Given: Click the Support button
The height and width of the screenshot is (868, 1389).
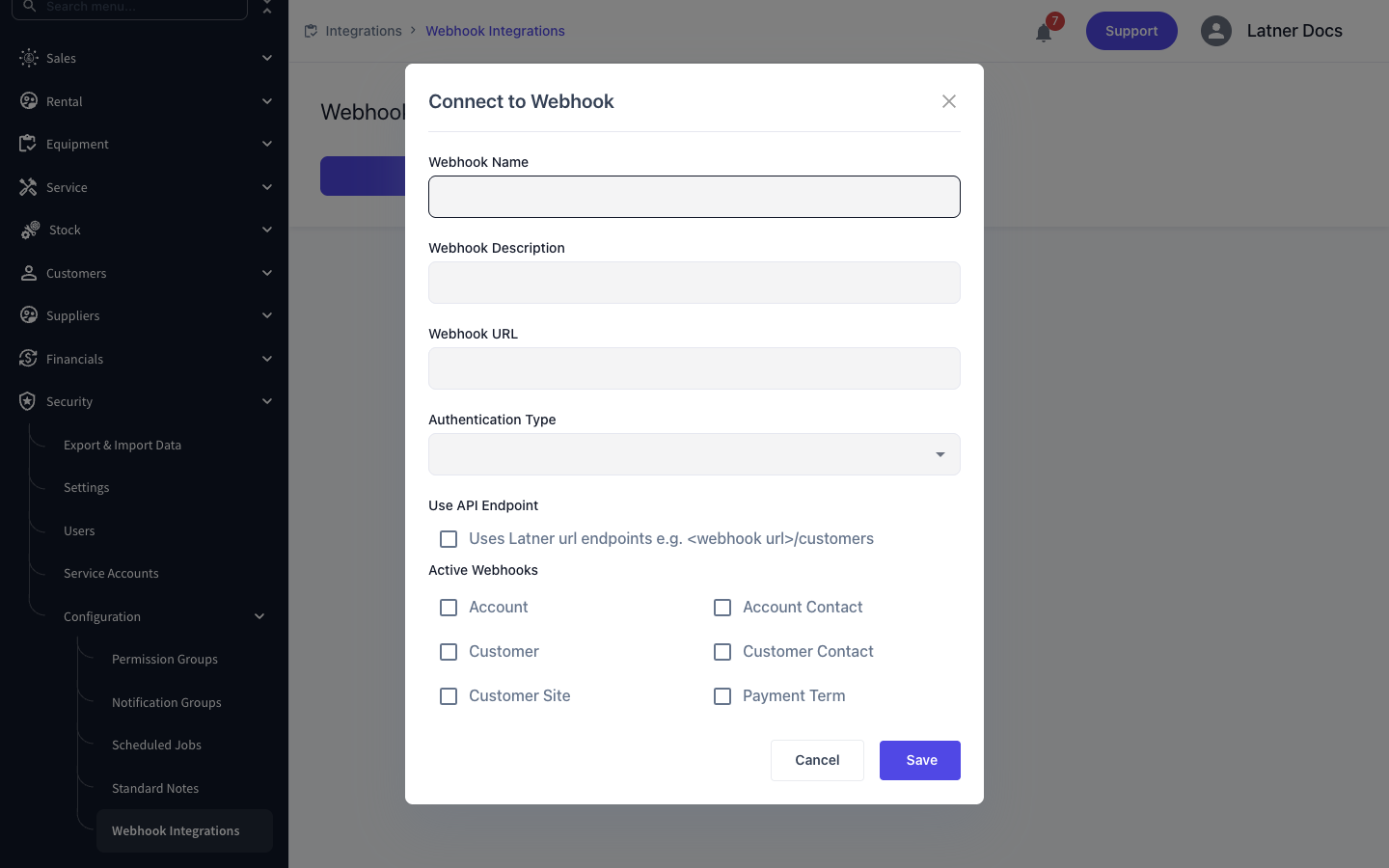Looking at the screenshot, I should coord(1131,31).
